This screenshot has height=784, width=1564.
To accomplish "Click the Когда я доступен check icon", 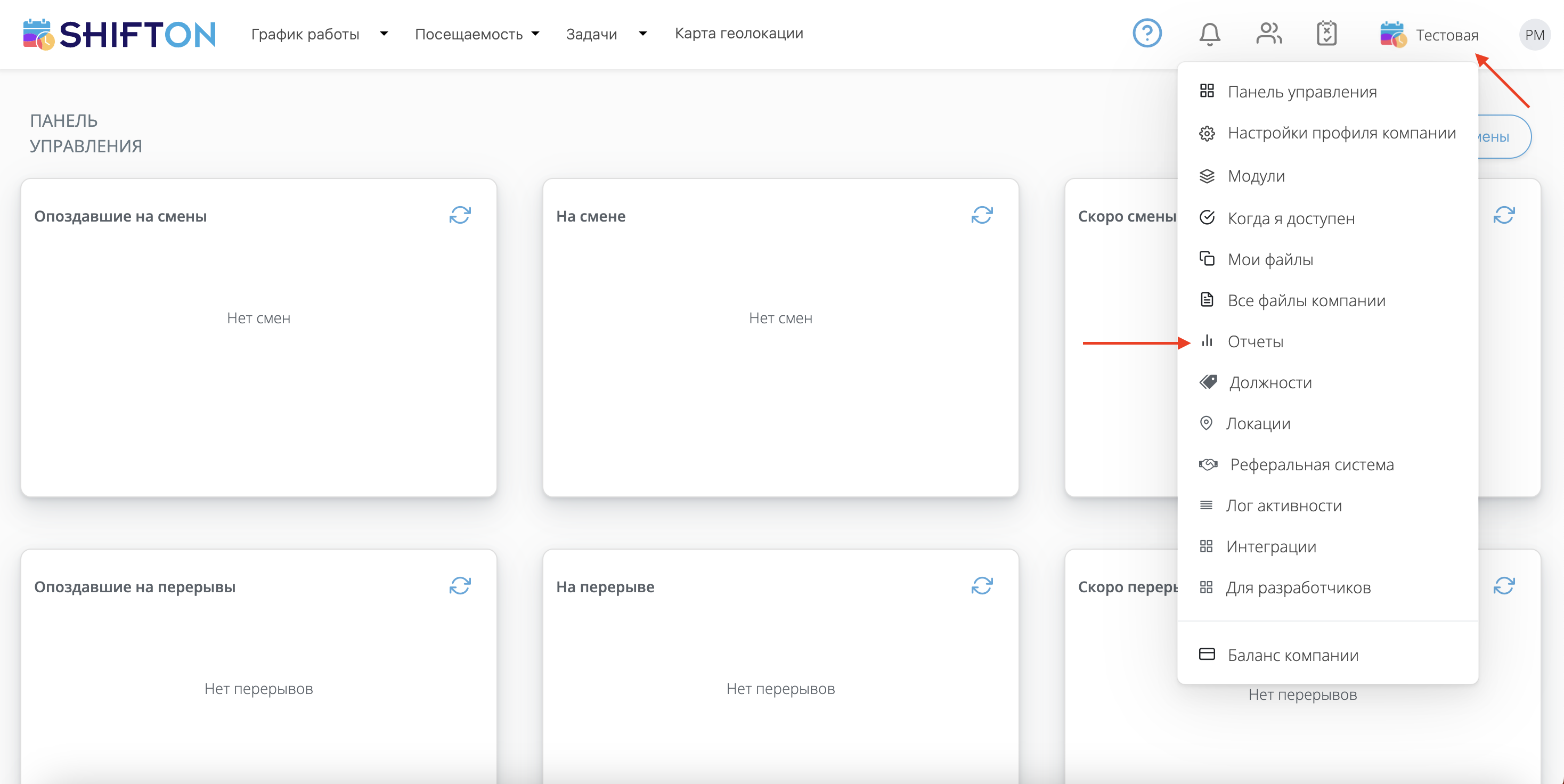I will pos(1207,217).
